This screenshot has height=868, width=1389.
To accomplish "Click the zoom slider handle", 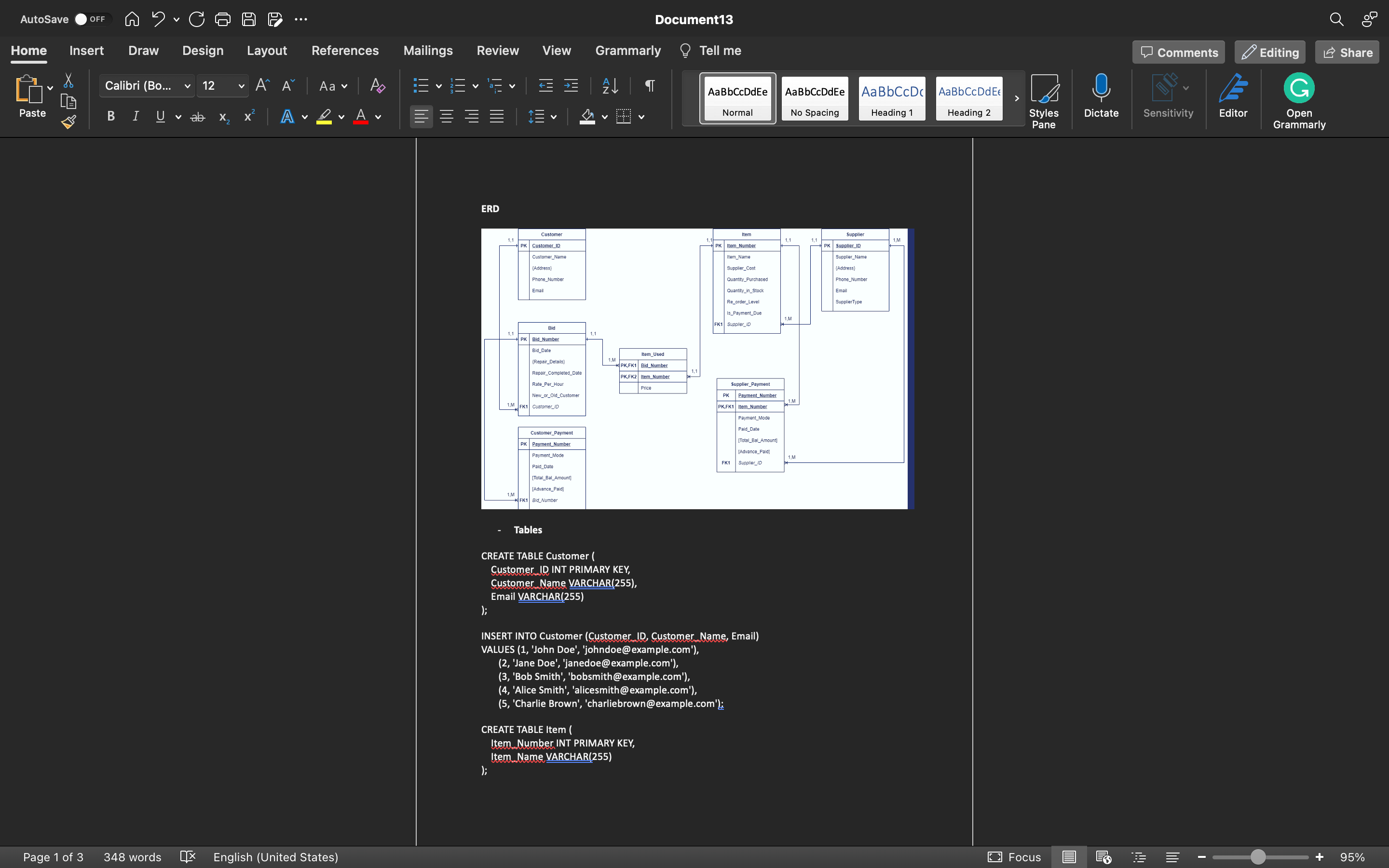I will (x=1257, y=856).
